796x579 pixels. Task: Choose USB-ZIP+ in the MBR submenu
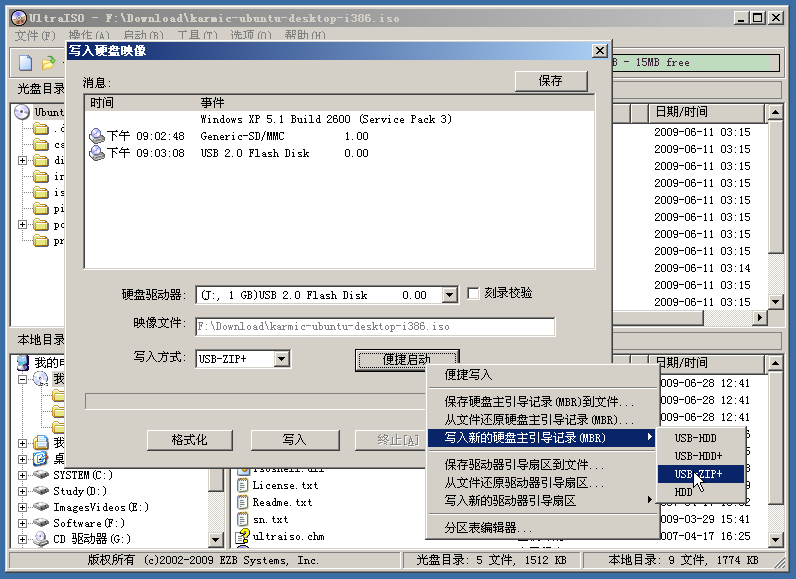(701, 474)
